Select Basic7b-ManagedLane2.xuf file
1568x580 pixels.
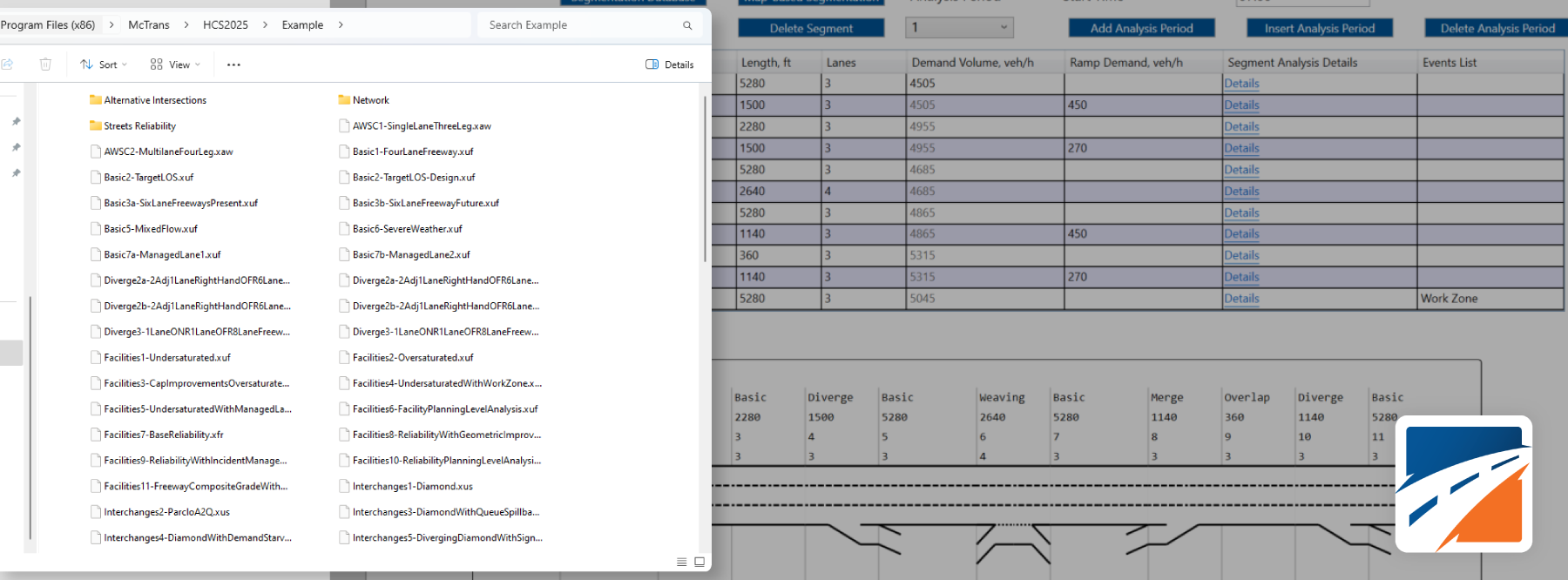(x=405, y=255)
